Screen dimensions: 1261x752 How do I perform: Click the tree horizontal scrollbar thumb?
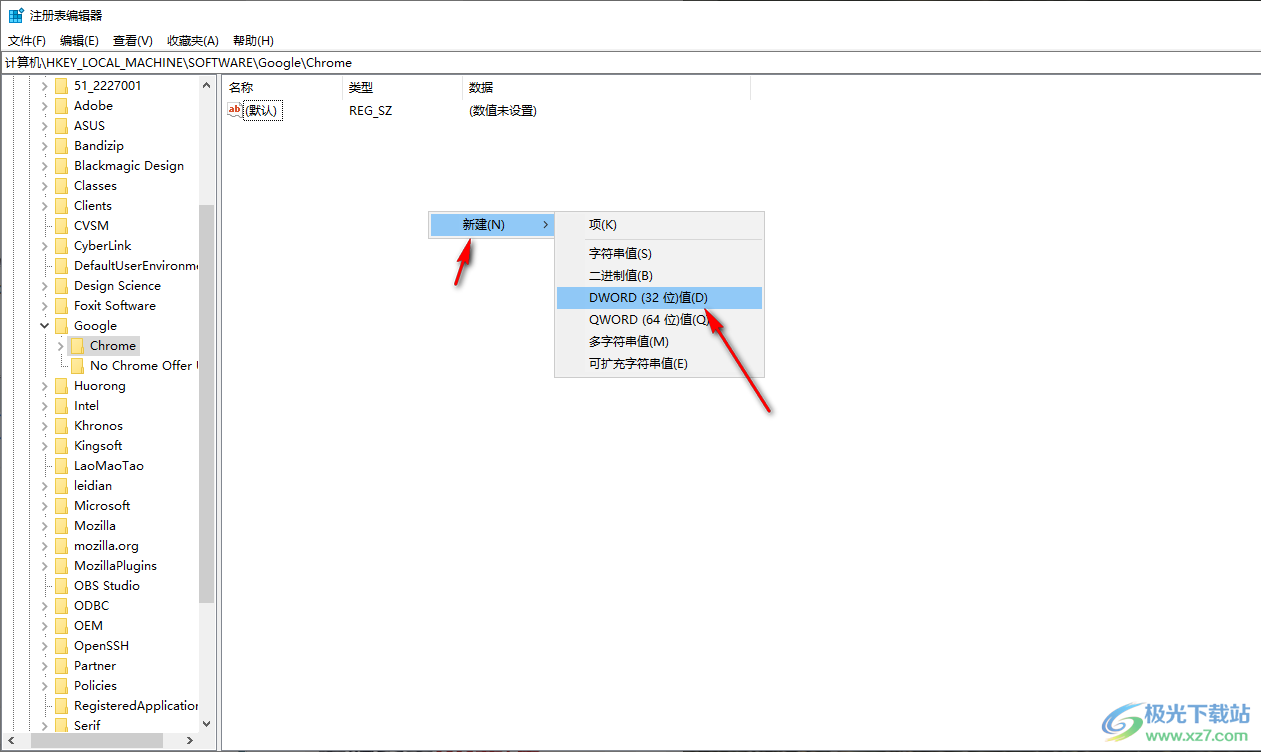[96, 741]
